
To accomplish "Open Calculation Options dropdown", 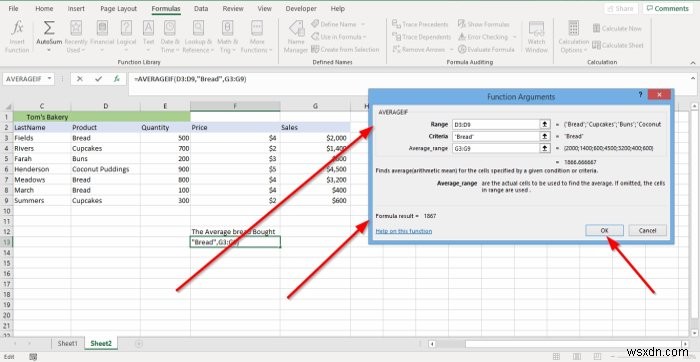I will click(574, 37).
